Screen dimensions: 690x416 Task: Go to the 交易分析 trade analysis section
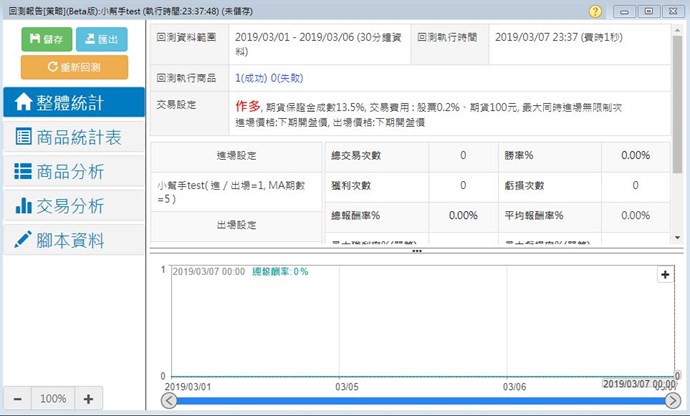click(x=66, y=206)
